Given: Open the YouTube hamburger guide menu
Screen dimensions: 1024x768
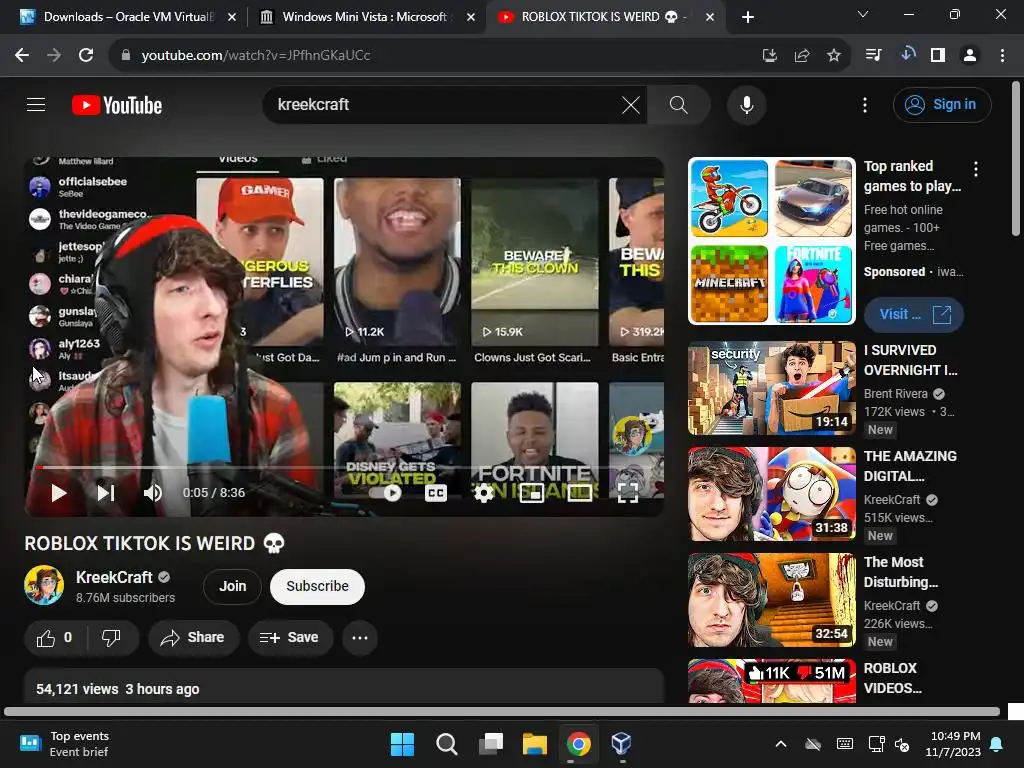Looking at the screenshot, I should click(36, 104).
